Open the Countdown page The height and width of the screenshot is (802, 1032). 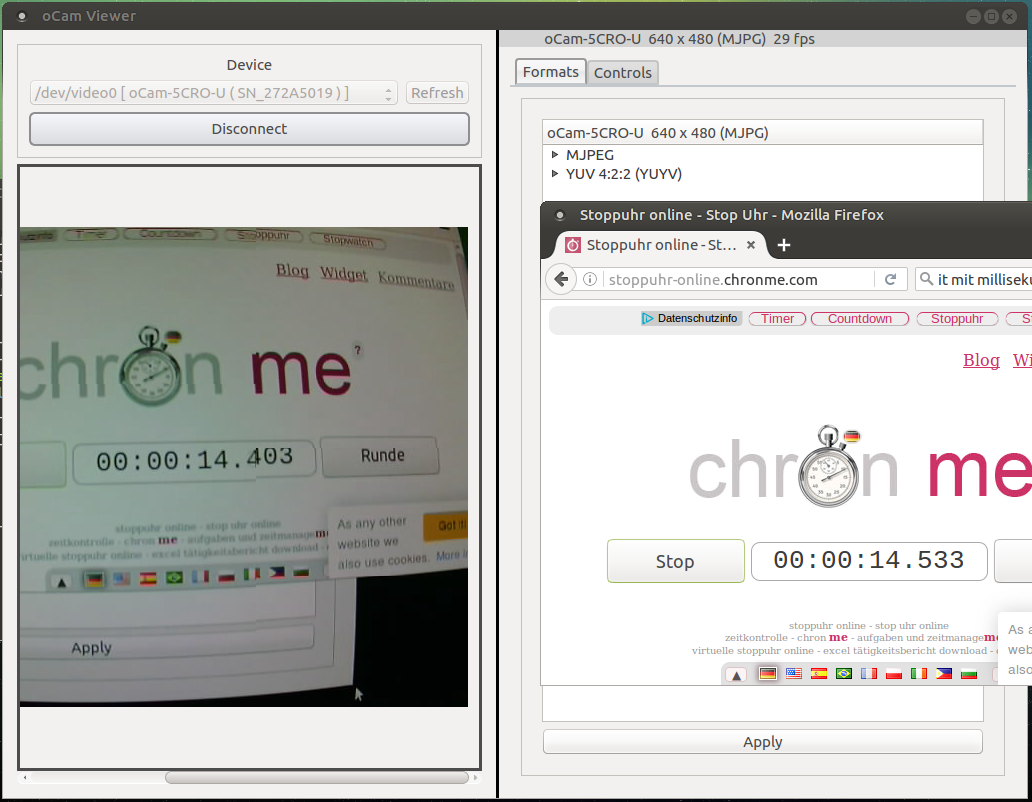860,318
